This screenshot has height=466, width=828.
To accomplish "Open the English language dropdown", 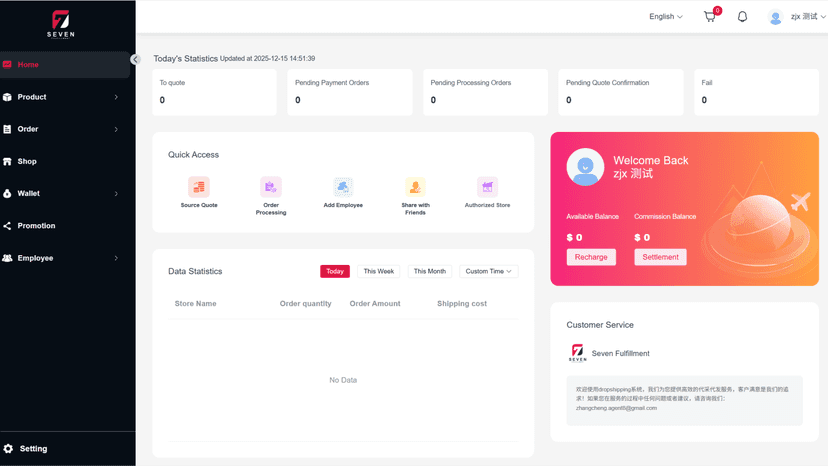I will [665, 17].
